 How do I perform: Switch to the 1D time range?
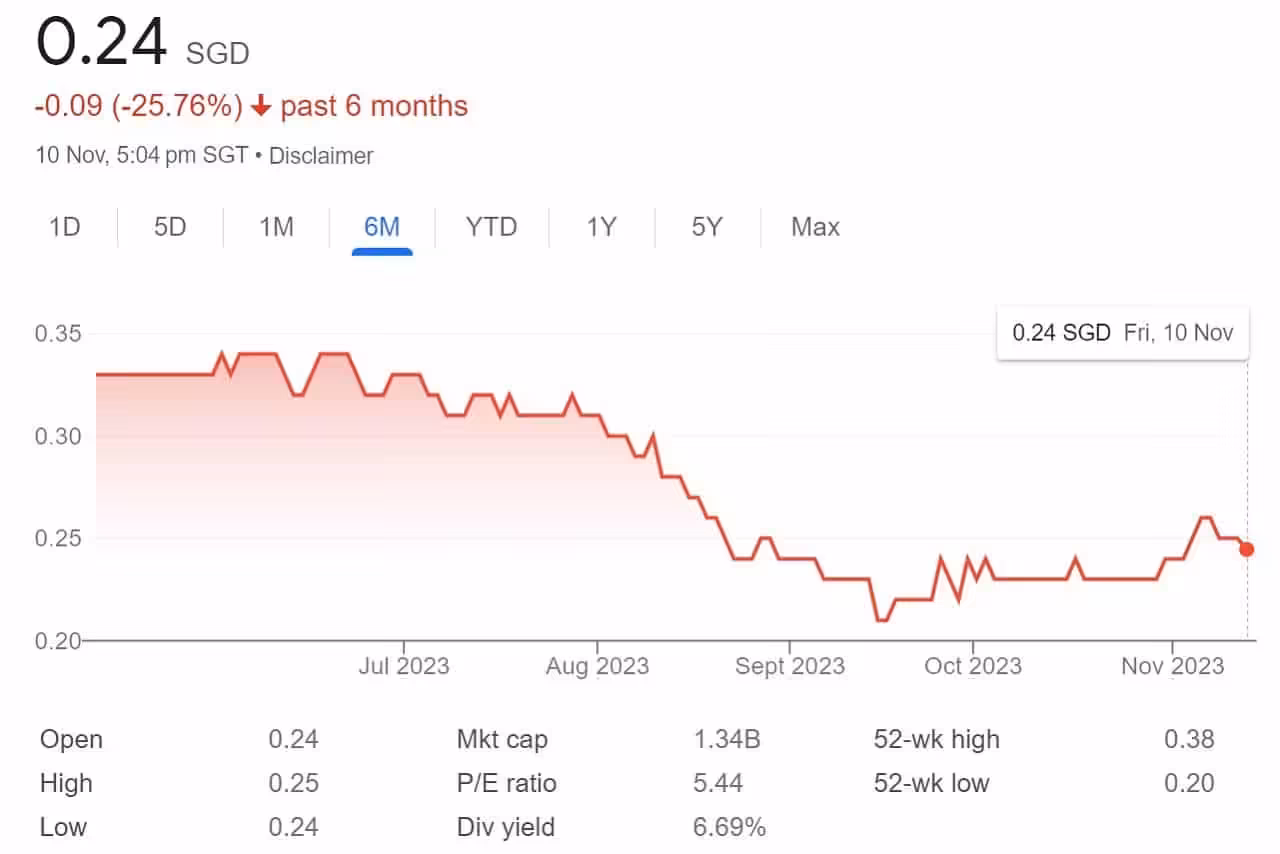coord(64,227)
